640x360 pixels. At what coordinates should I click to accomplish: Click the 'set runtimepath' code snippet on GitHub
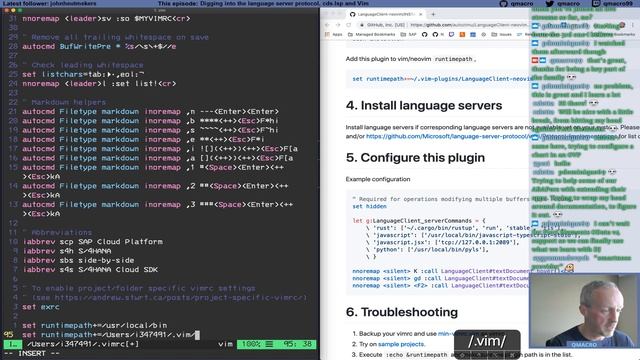pos(441,79)
